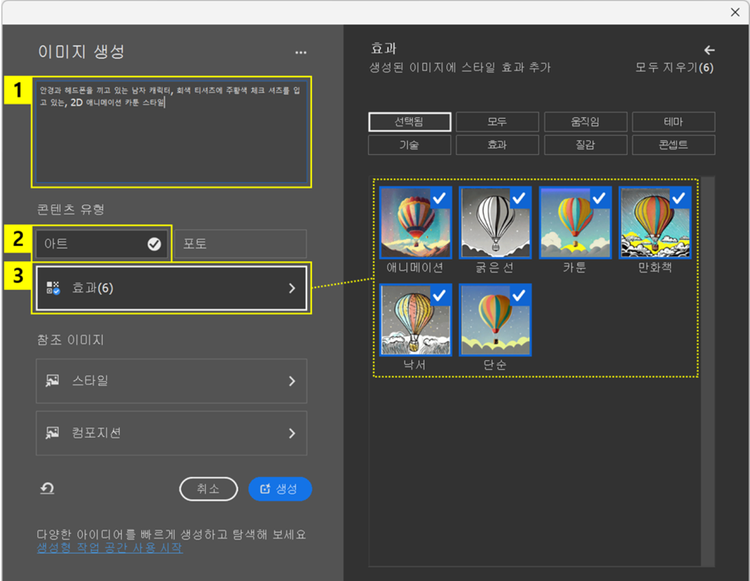Click the effects list vertical scrollbar
Screen dimensions: 750x581
[x=708, y=371]
